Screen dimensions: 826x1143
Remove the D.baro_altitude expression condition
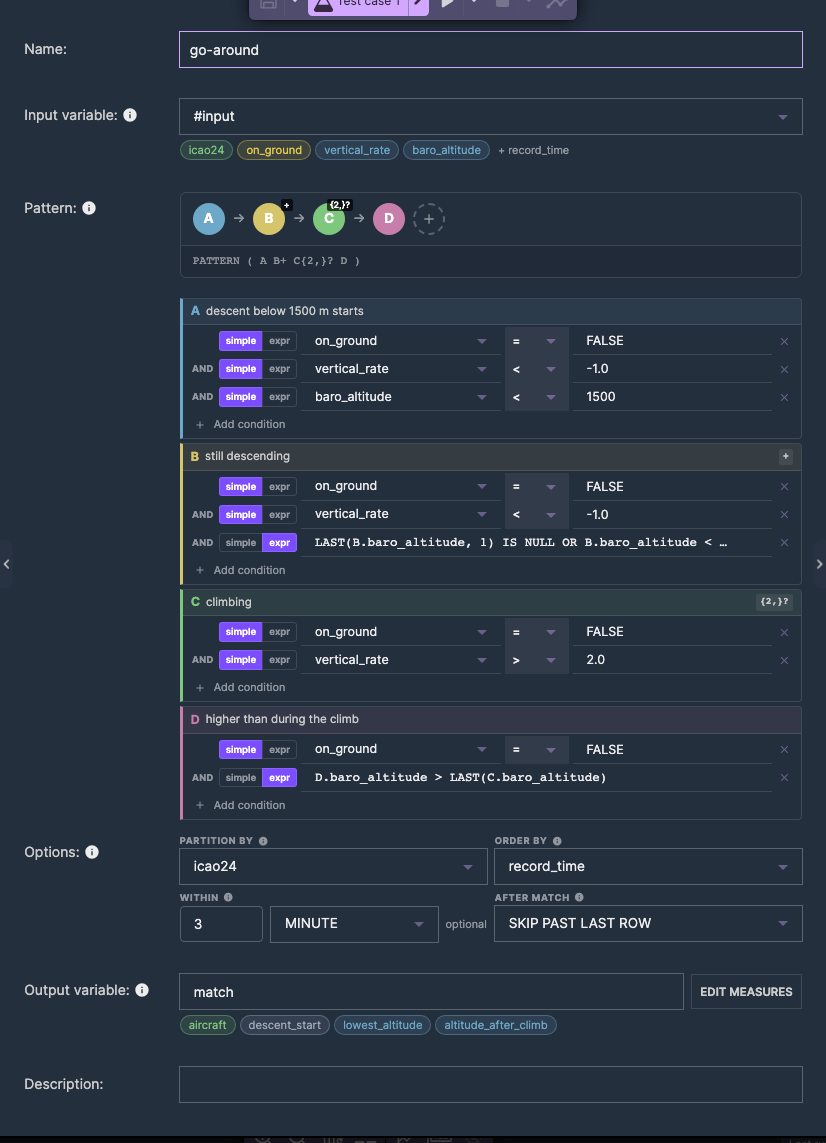point(784,778)
